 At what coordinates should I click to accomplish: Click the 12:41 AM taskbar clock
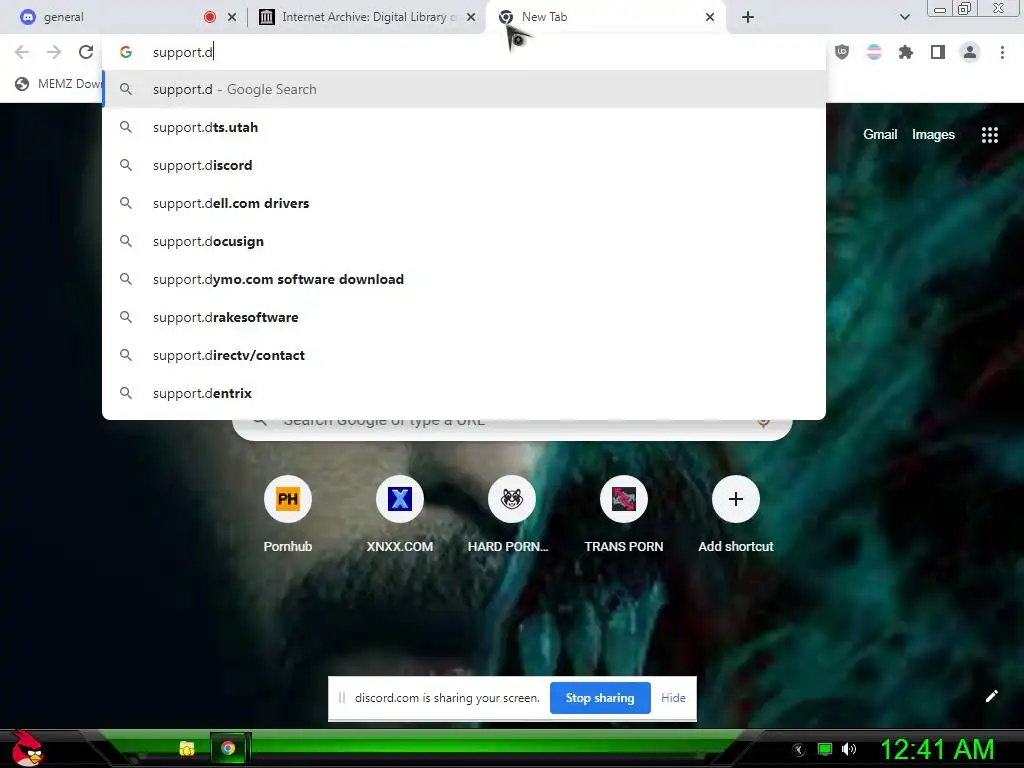click(x=937, y=749)
